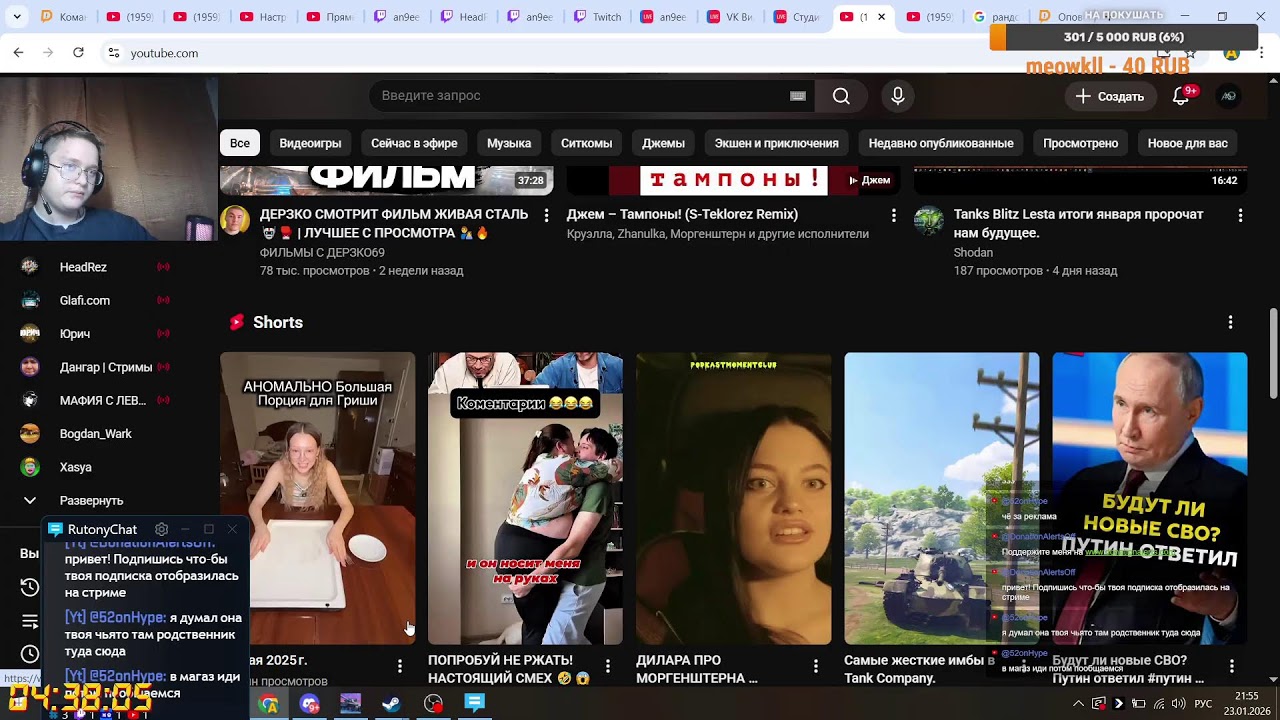Viewport: 1280px width, 720px height.
Task: Open Xasya channel in sidebar
Action: coord(95,467)
